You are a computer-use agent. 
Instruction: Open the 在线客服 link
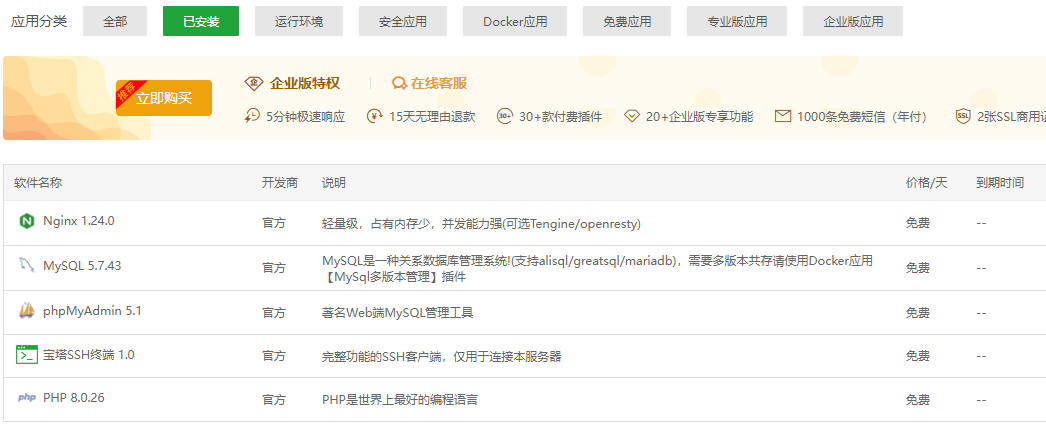439,83
